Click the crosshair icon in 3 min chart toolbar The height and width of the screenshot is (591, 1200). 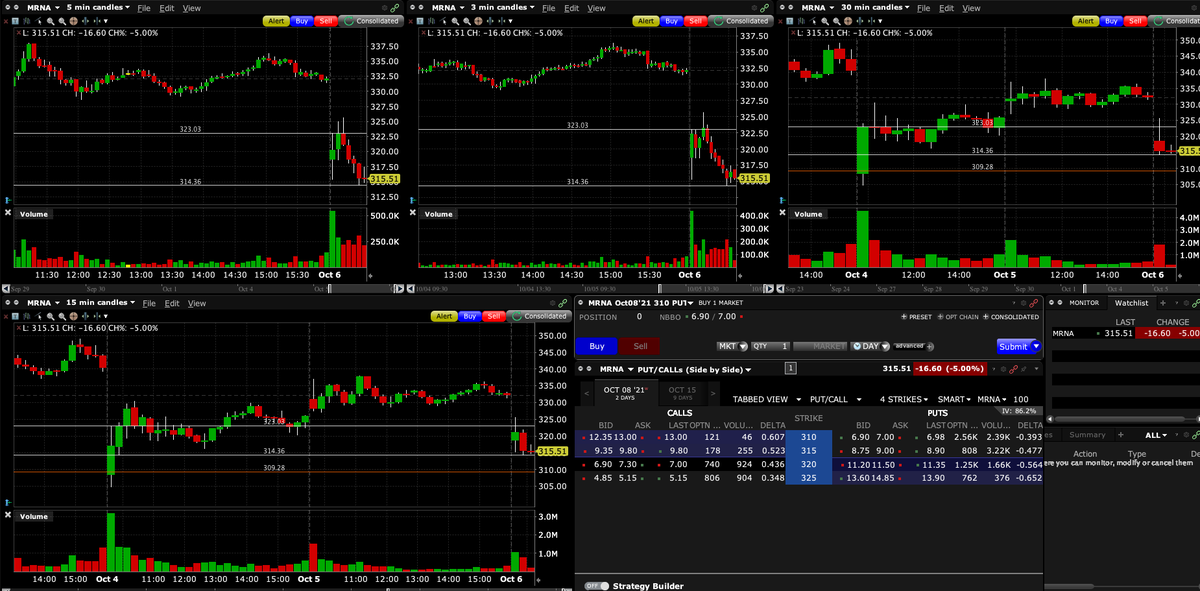[x=478, y=21]
